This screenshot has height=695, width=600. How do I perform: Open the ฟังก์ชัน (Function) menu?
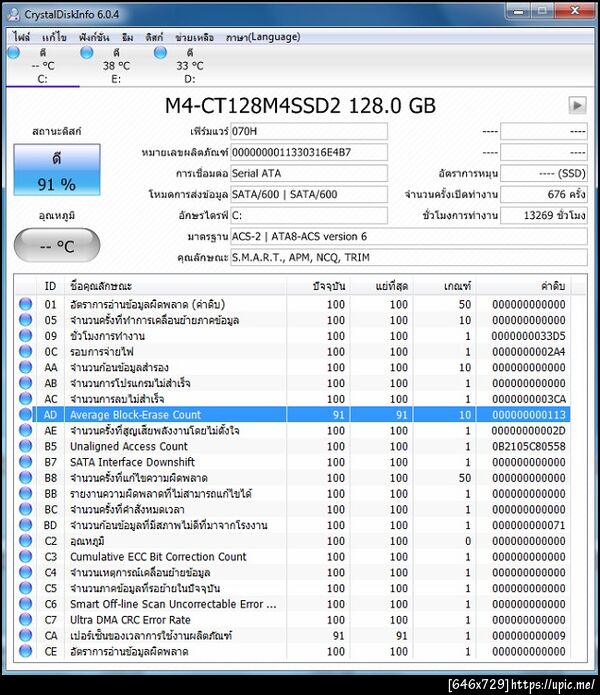(x=94, y=37)
